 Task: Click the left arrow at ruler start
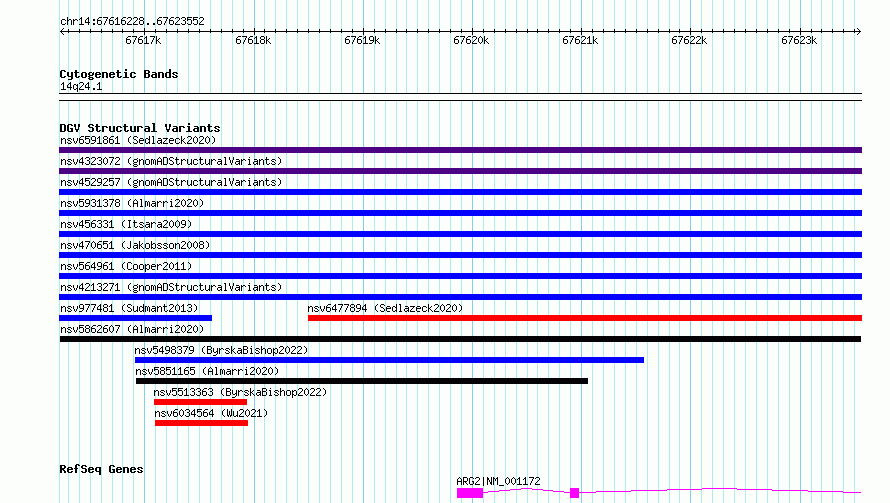tap(62, 31)
